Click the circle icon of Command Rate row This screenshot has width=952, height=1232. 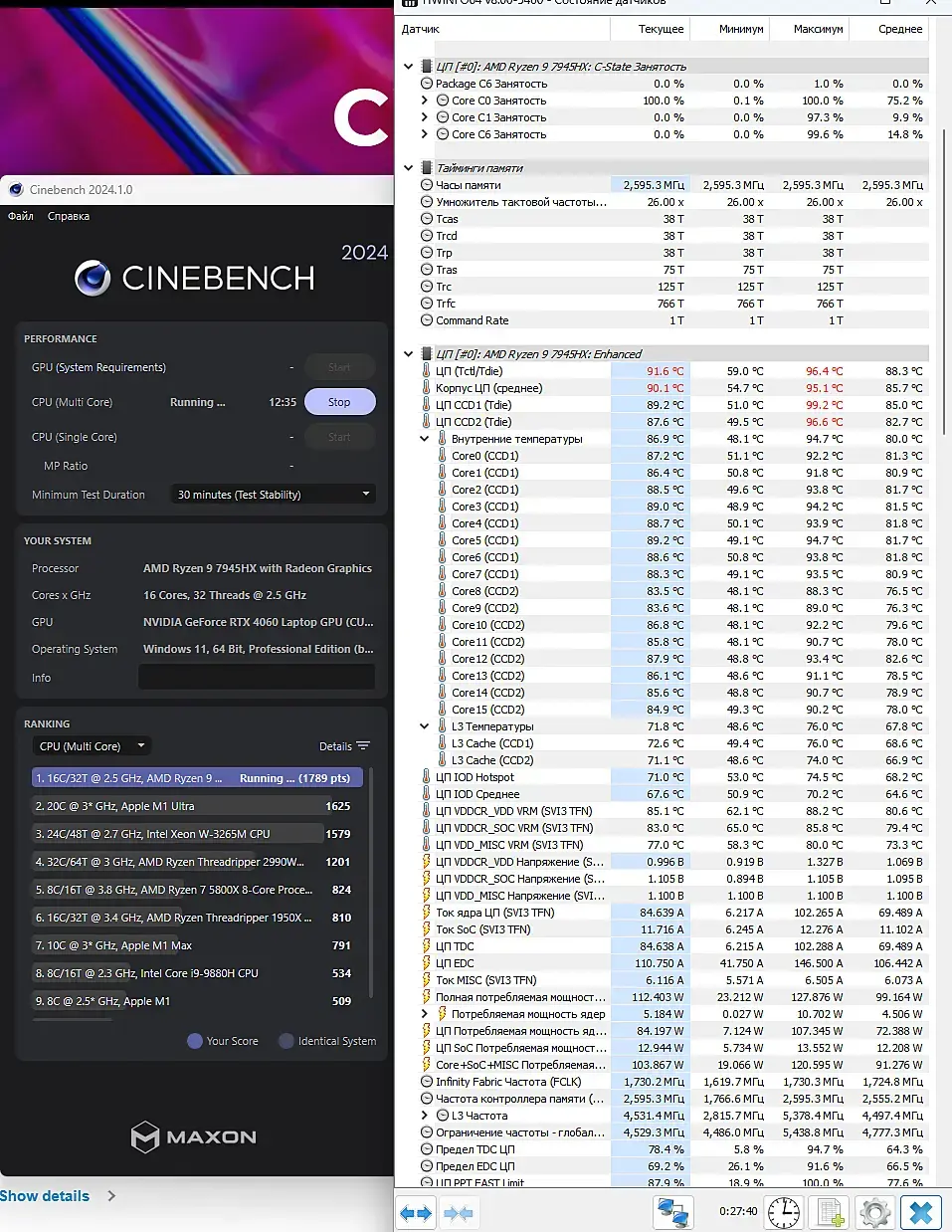pyautogui.click(x=427, y=320)
